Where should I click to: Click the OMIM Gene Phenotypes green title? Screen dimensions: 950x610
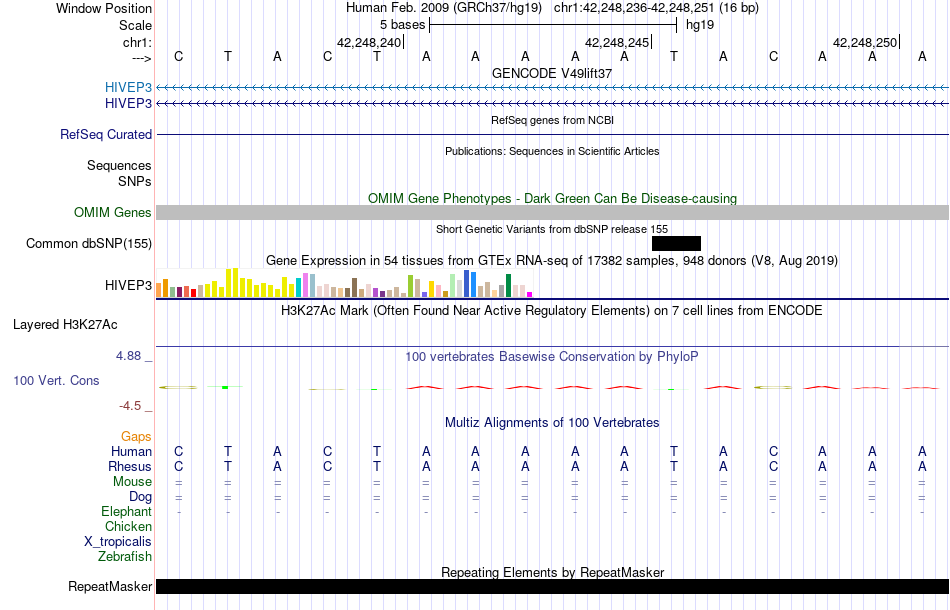pyautogui.click(x=553, y=199)
